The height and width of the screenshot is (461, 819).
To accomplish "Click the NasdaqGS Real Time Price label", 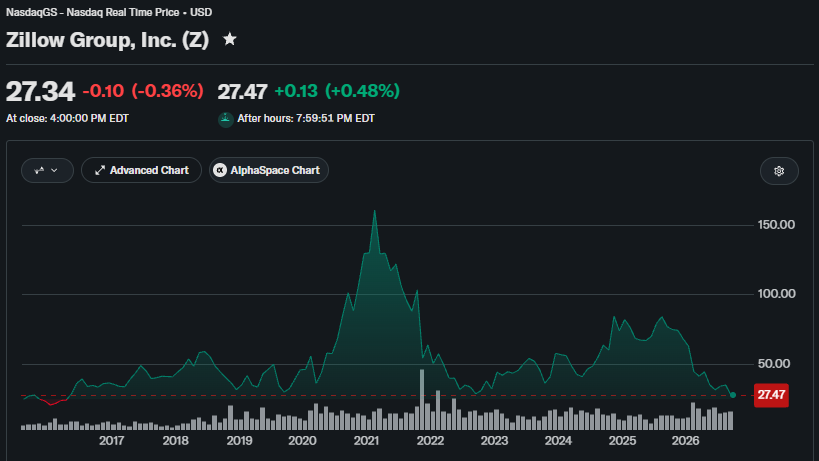I will [x=109, y=12].
